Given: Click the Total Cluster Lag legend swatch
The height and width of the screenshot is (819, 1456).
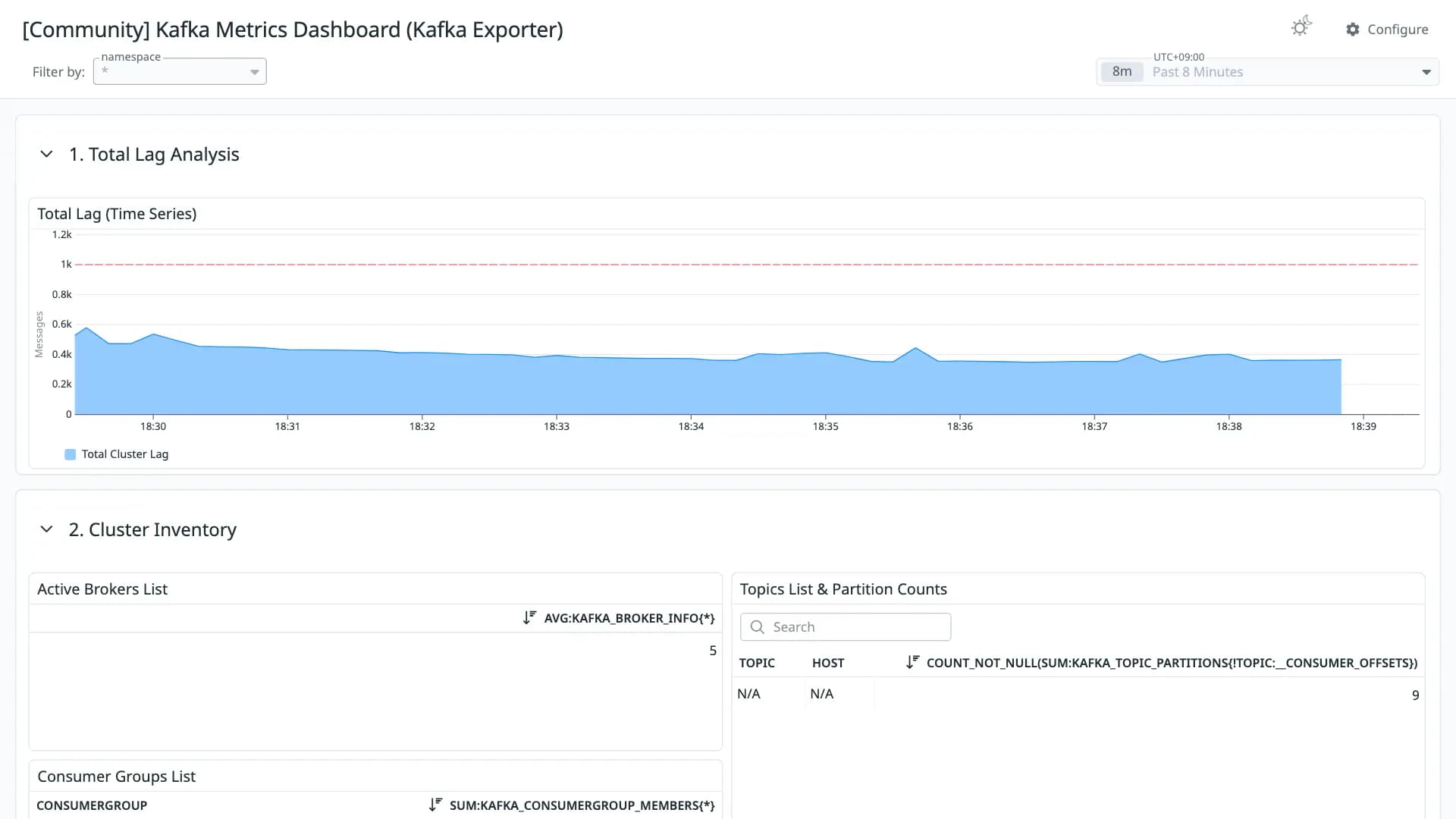Looking at the screenshot, I should 71,454.
